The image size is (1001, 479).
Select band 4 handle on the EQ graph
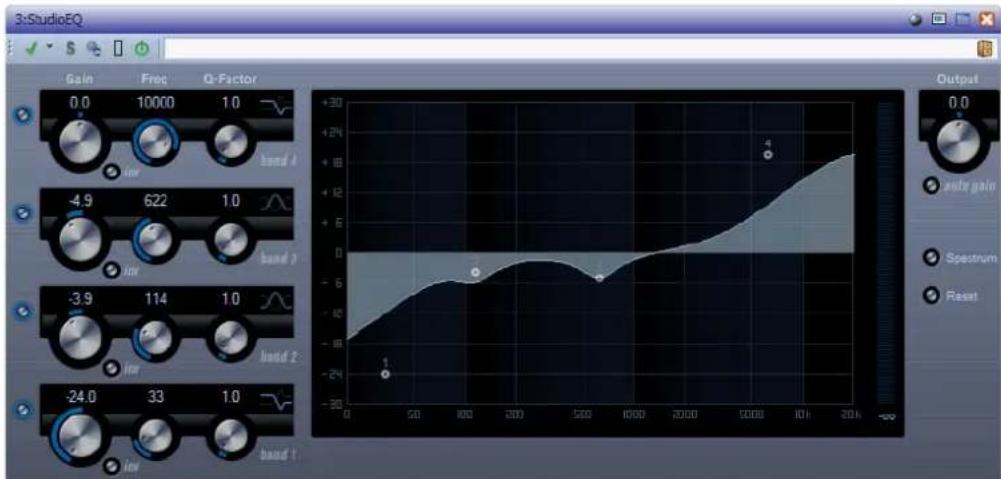click(x=768, y=155)
